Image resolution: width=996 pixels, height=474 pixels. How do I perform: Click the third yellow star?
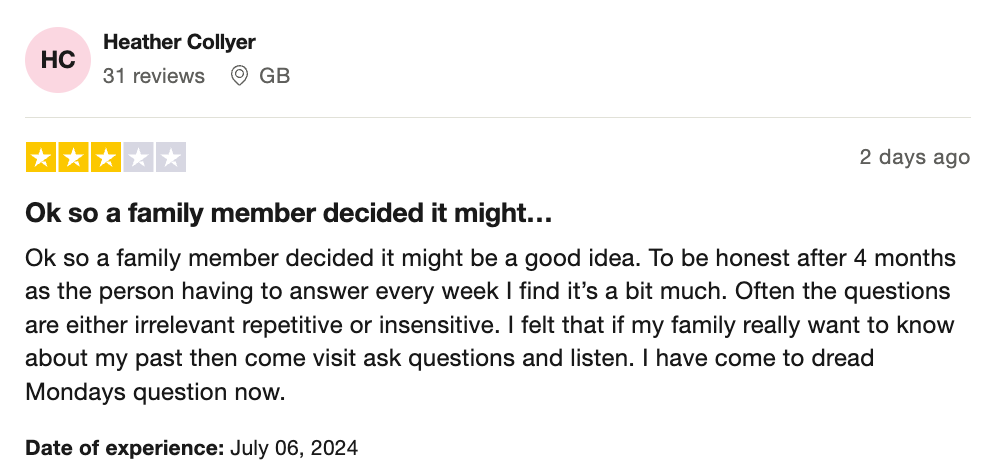[x=106, y=157]
